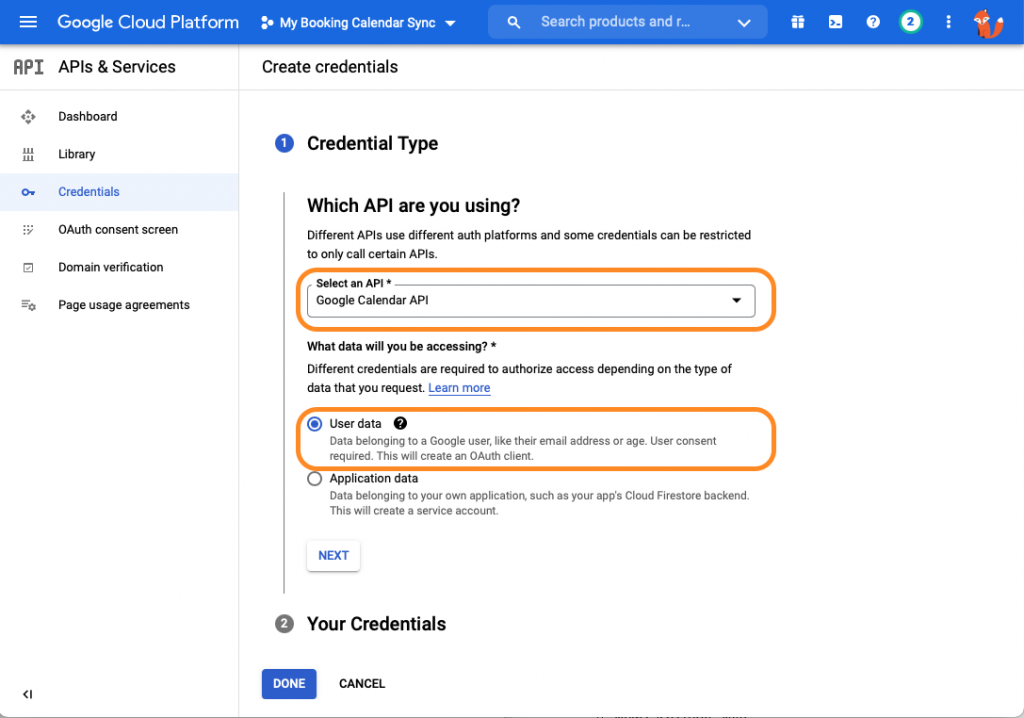This screenshot has width=1024, height=718.
Task: Click the Create credentials page title
Action: 330,67
